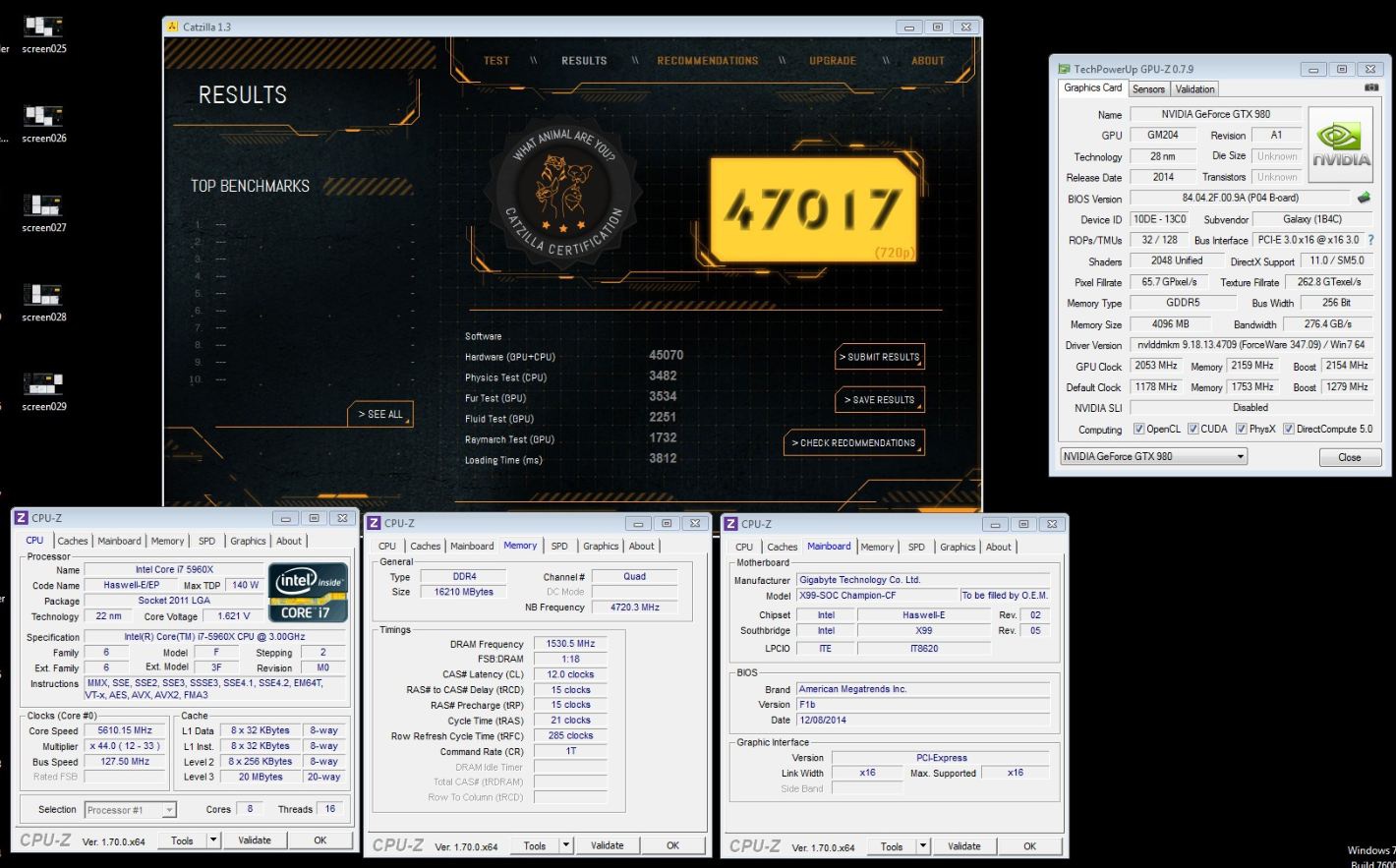Click the SEE ALL button
Viewport: 1396px width, 868px height.
coord(380,415)
